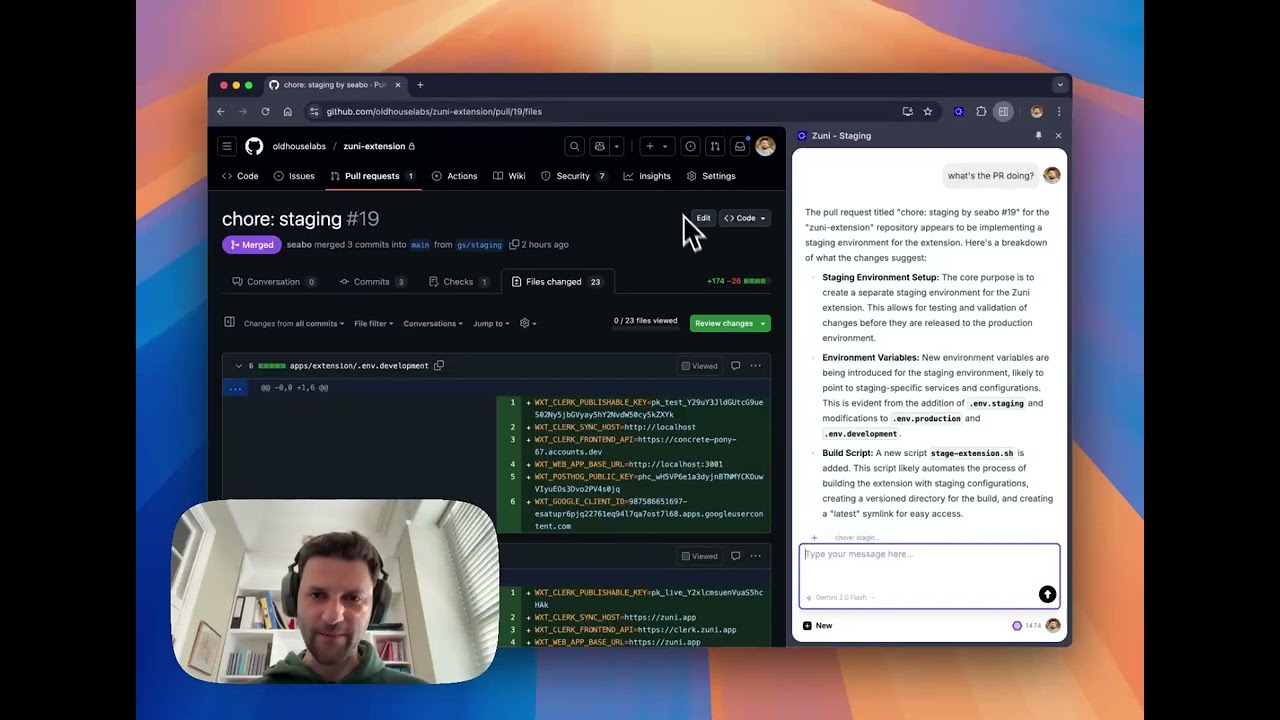Comment on the .env.development file
The height and width of the screenshot is (720, 1280).
tap(735, 366)
